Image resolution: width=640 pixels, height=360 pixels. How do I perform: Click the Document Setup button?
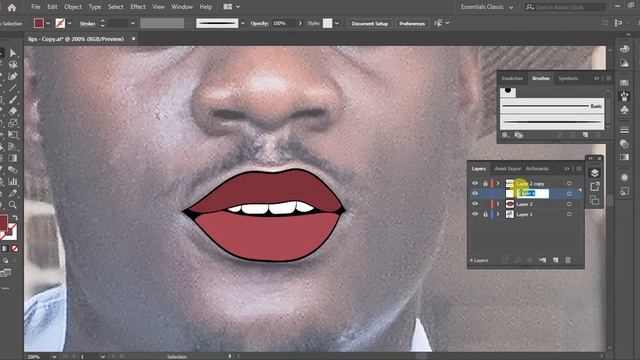pyautogui.click(x=369, y=24)
